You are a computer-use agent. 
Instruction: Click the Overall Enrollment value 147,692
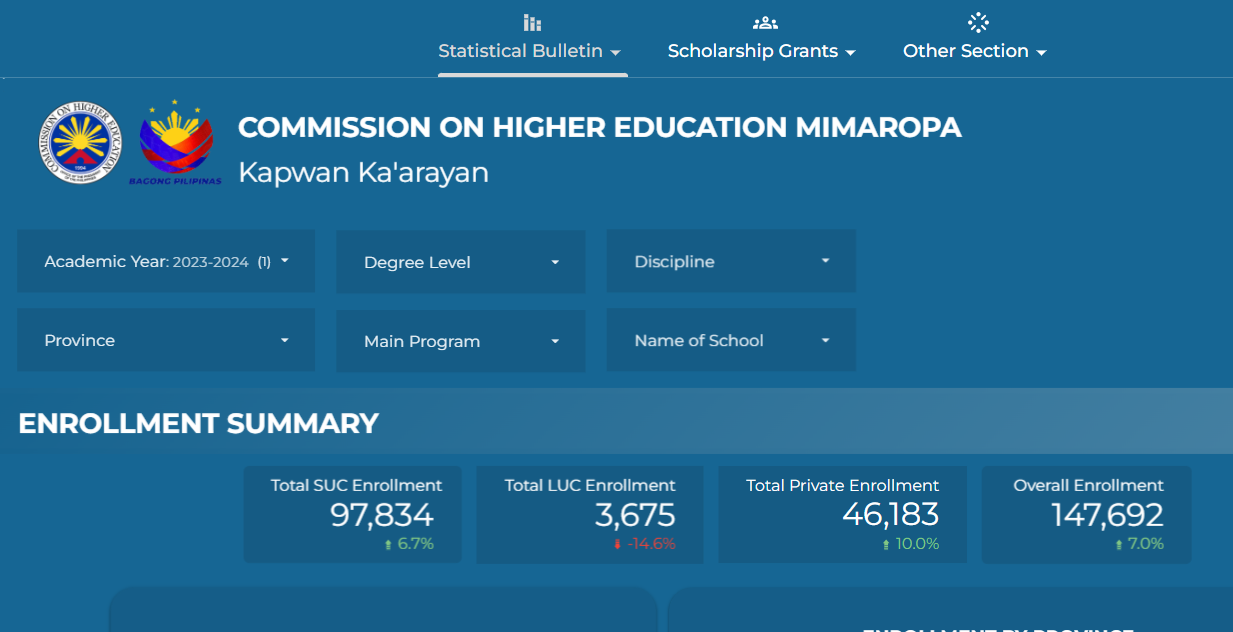pos(1108,515)
